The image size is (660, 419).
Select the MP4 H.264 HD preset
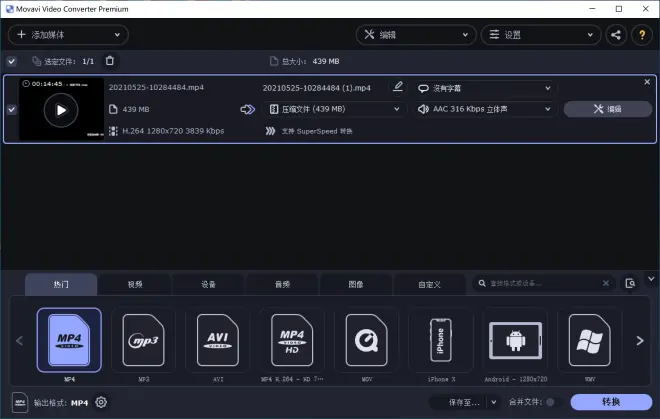tap(292, 340)
